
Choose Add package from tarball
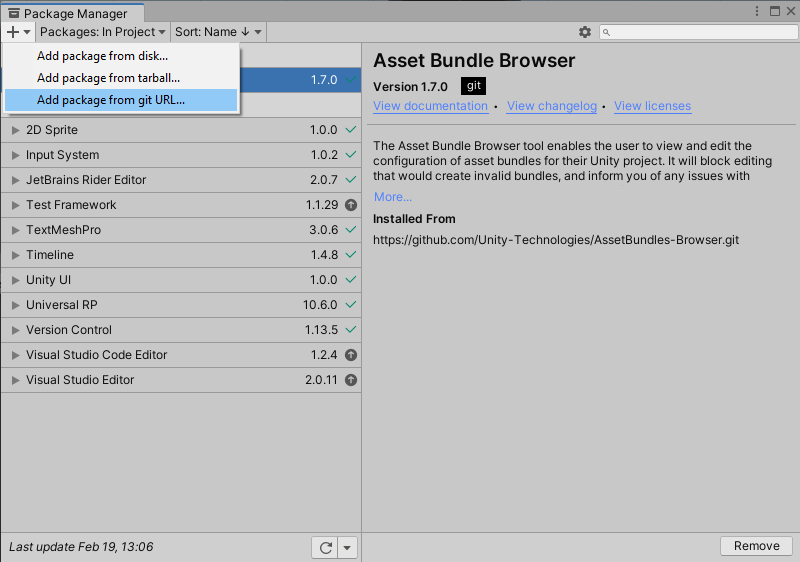(x=121, y=78)
